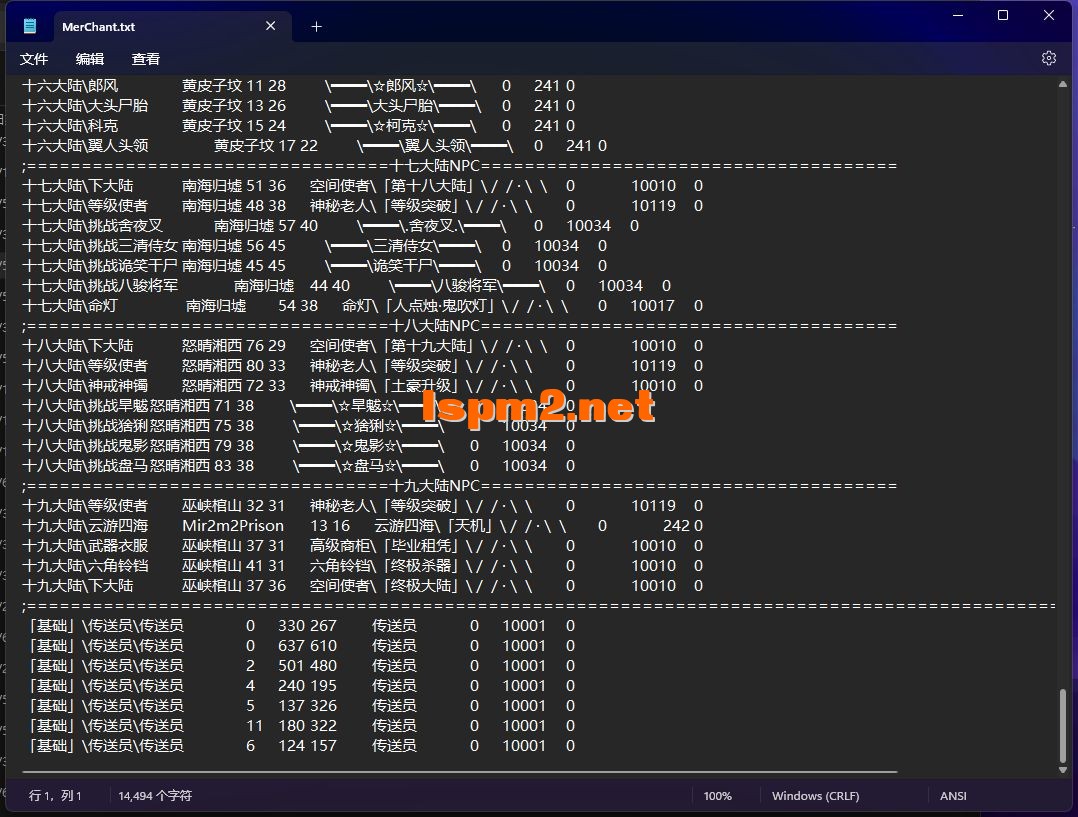Viewport: 1078px width, 817px height.
Task: Click the 传送员 line with 637 610
Action: coord(301,646)
